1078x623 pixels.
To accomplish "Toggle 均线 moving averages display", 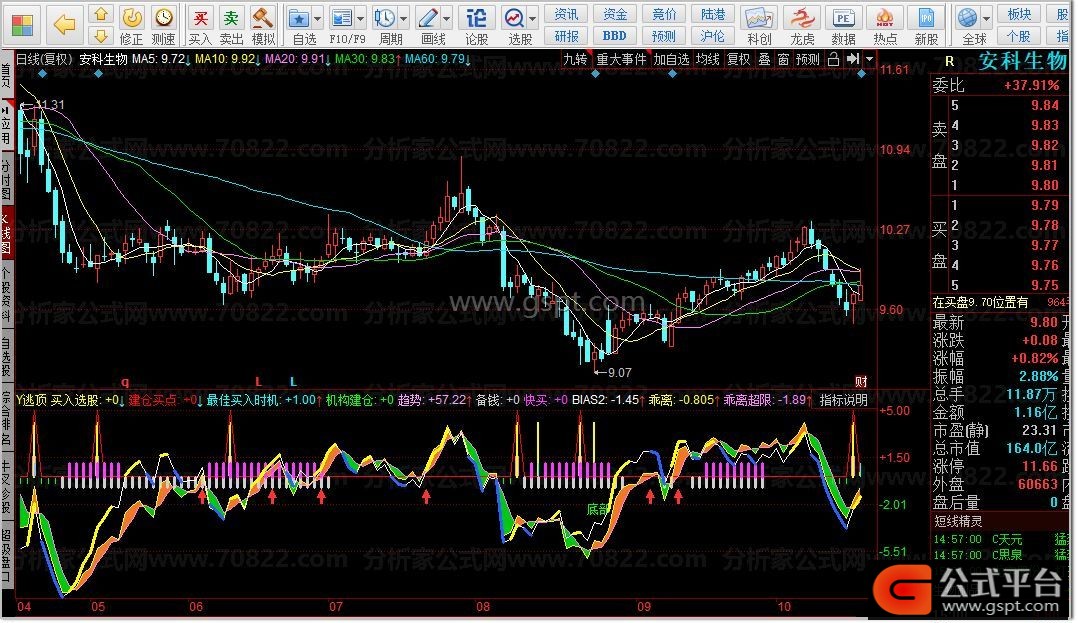I will point(707,59).
